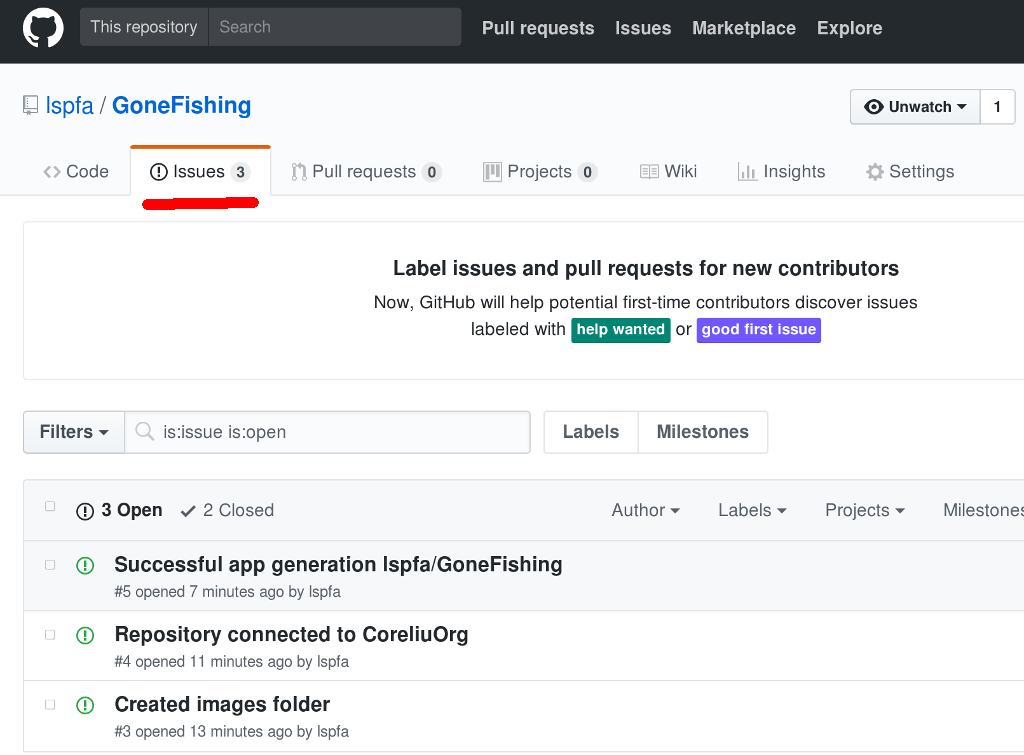
Task: Click the This repository search scope
Action: pyautogui.click(x=144, y=27)
